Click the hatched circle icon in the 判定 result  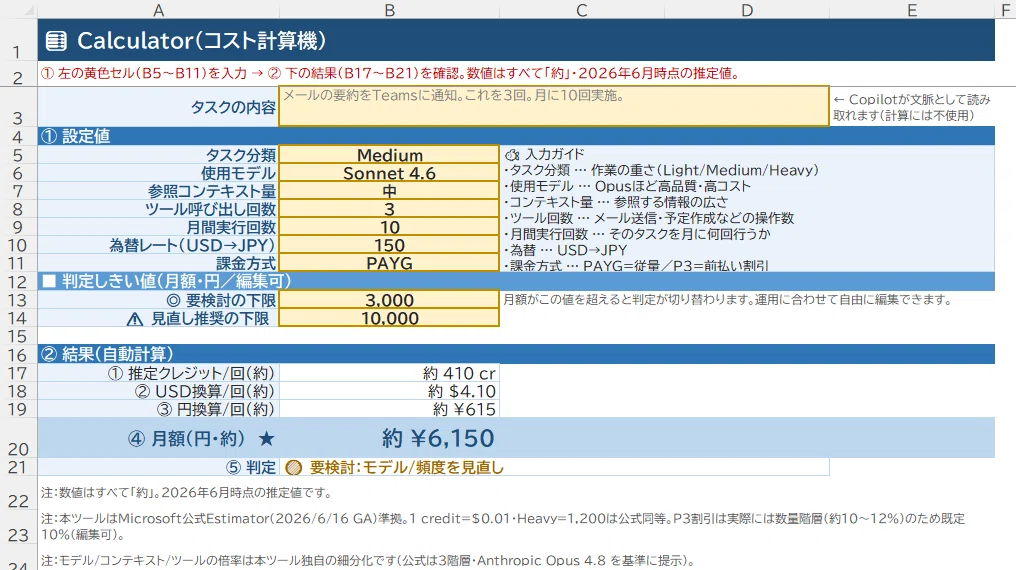pos(294,468)
